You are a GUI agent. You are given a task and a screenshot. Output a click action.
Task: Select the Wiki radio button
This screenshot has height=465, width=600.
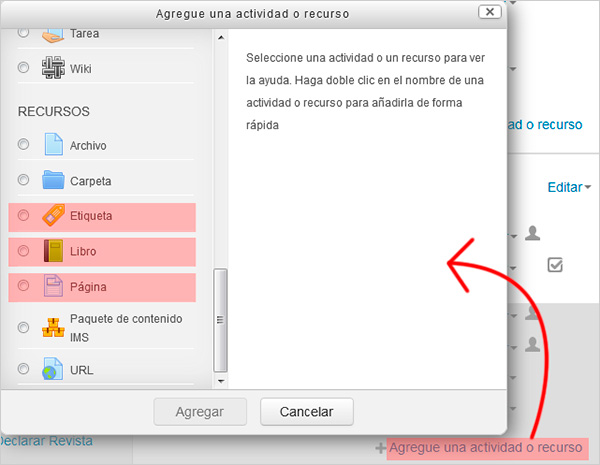[24, 69]
